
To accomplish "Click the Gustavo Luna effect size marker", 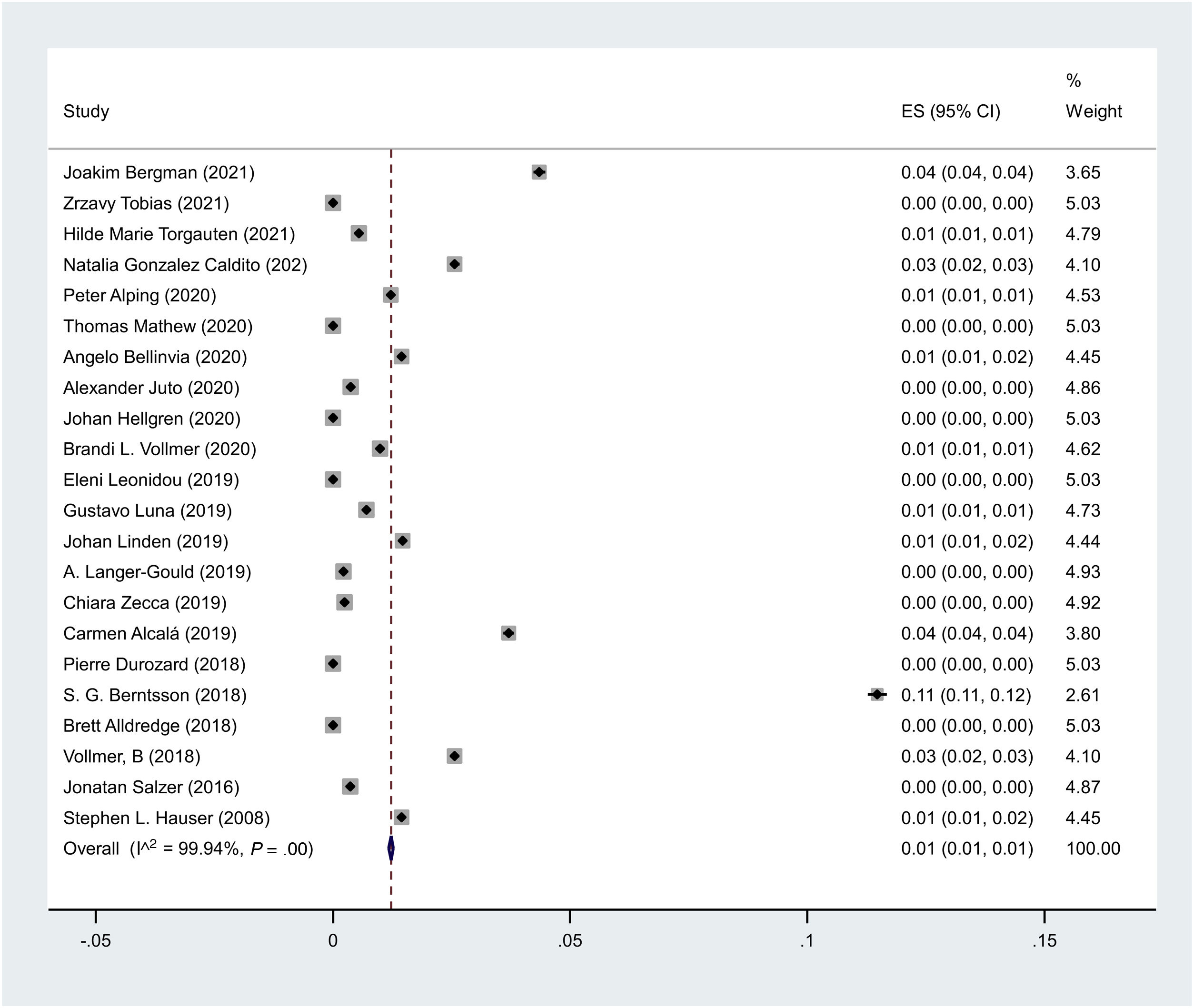I will (x=366, y=510).
